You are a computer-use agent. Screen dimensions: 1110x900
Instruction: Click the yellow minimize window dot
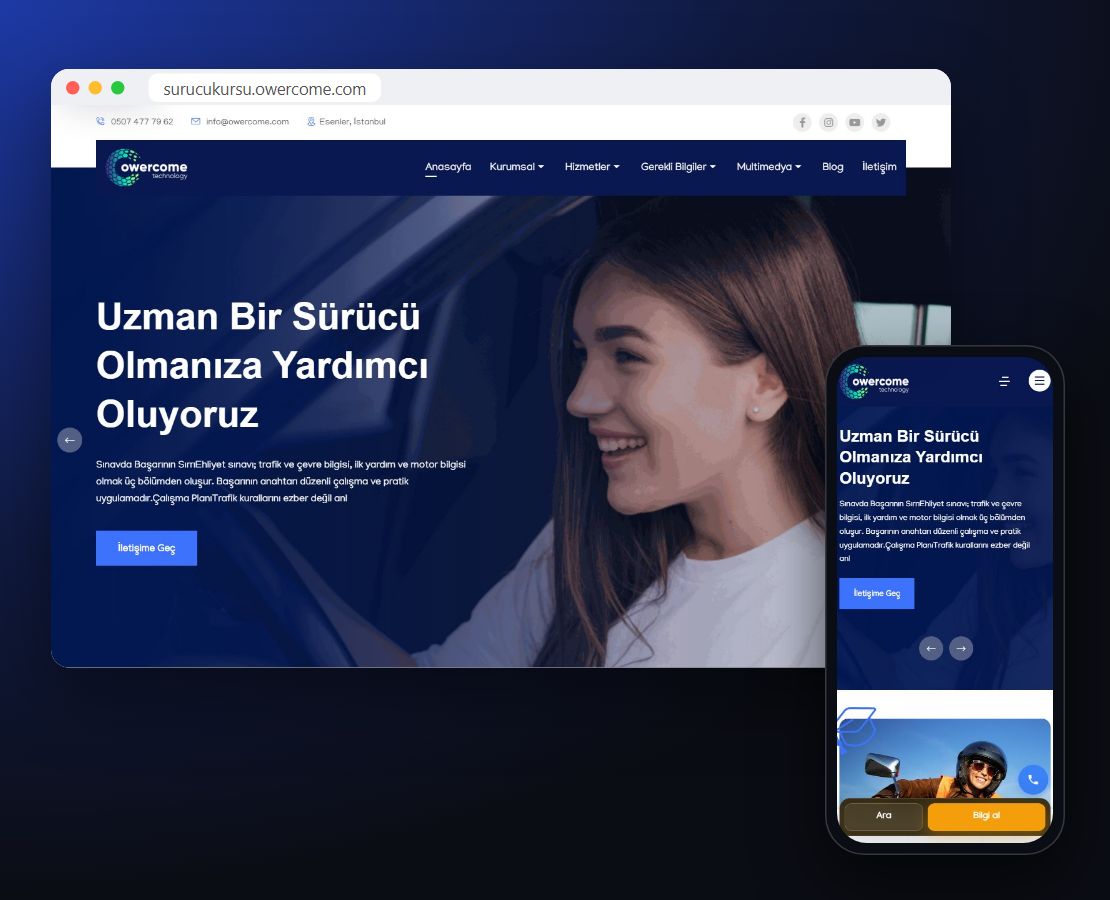[x=96, y=88]
